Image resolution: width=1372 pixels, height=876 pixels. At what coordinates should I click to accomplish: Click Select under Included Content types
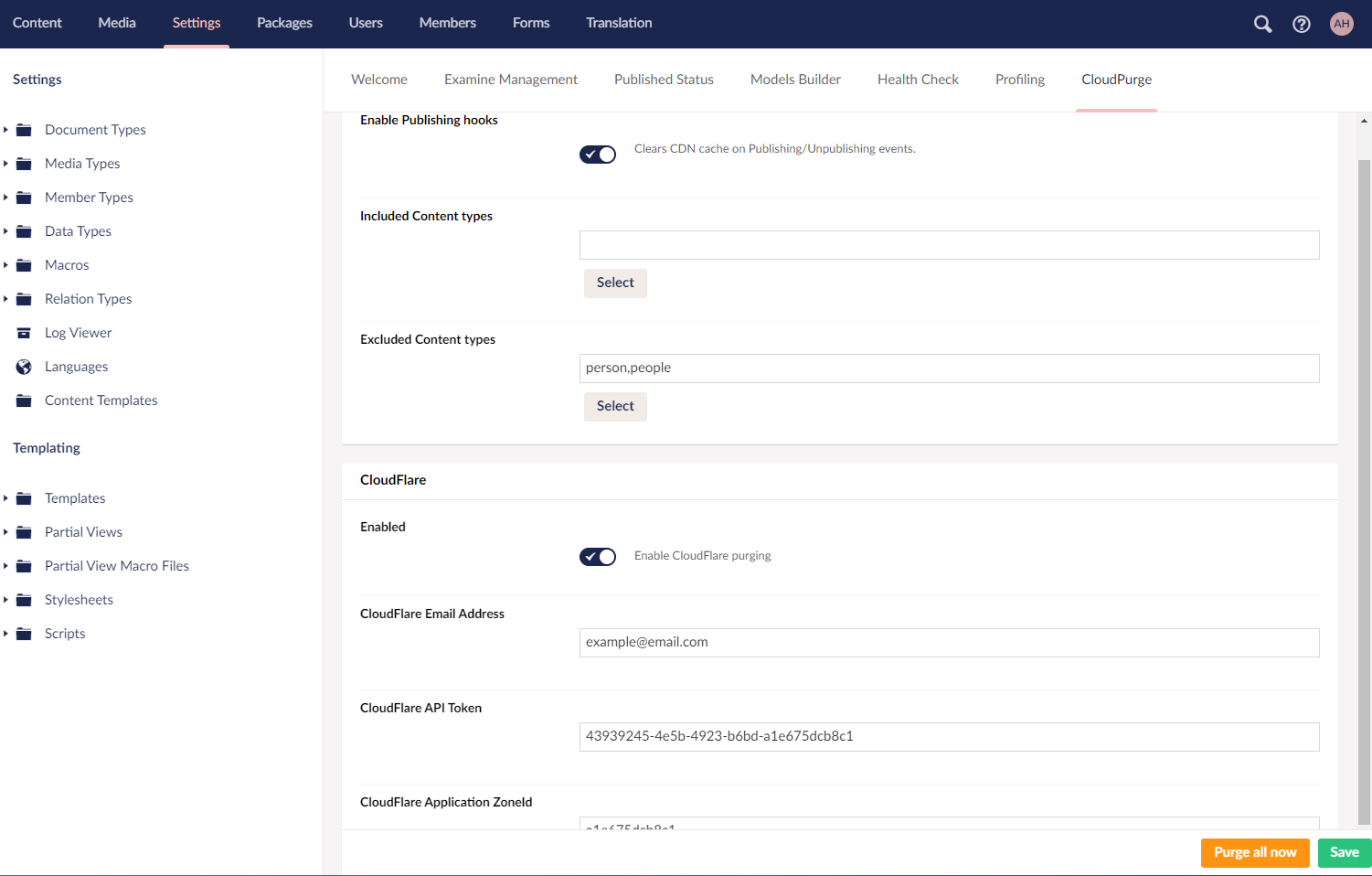point(615,283)
